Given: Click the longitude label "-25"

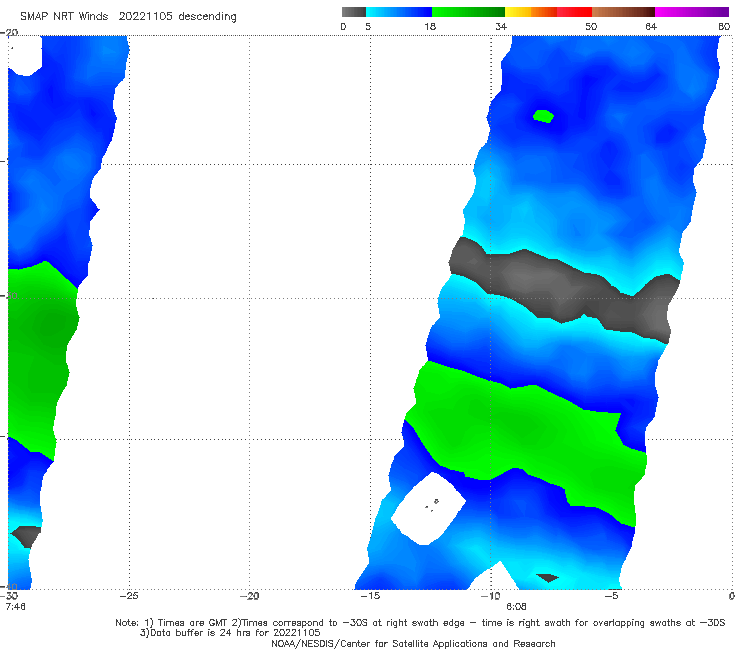Looking at the screenshot, I should point(129,596).
